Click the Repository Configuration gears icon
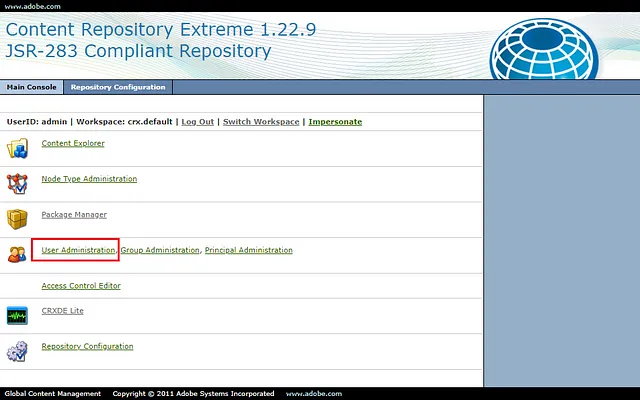Viewport: 640px width, 400px height. 17,351
